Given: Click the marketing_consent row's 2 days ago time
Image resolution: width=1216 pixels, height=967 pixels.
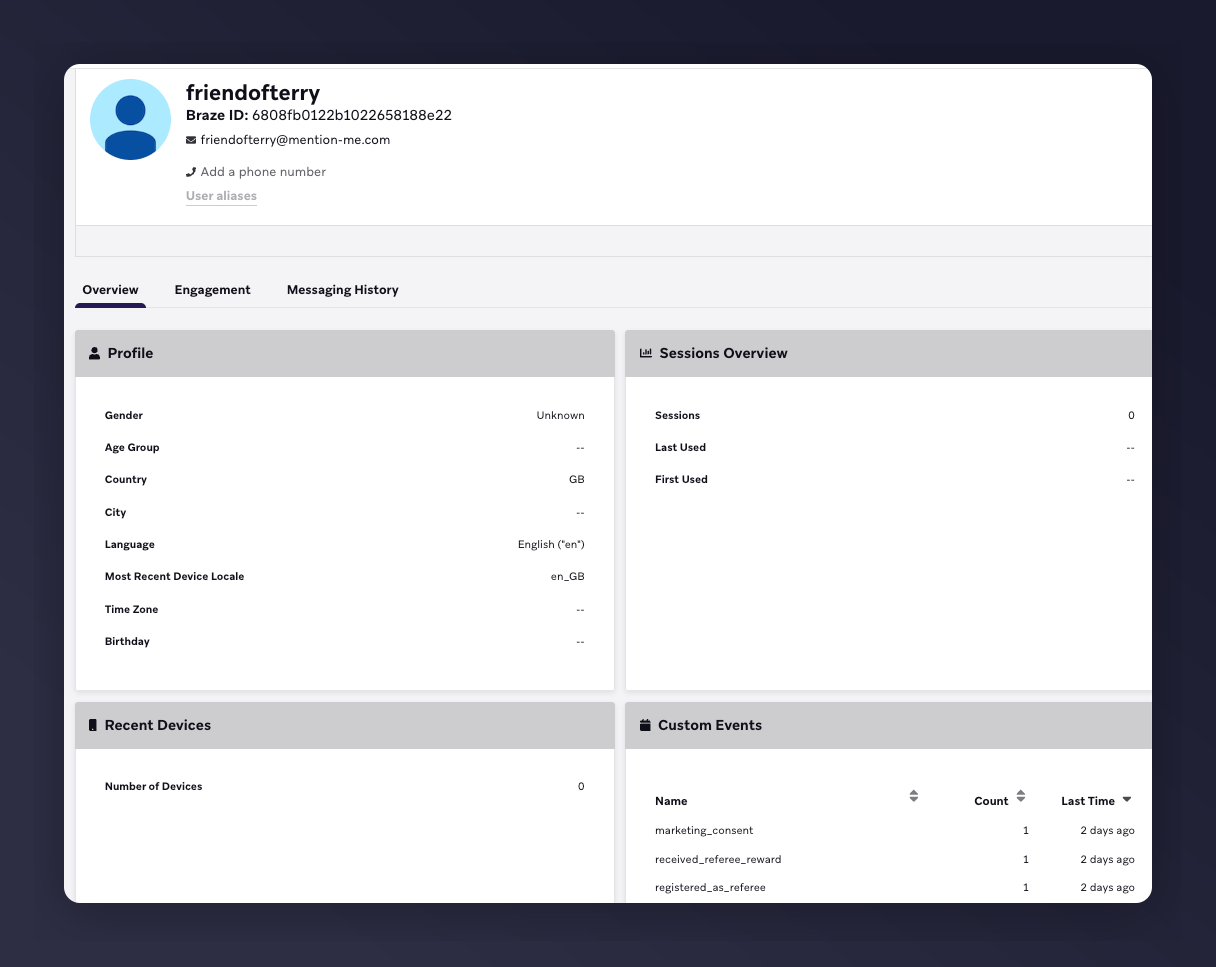Looking at the screenshot, I should click(1107, 831).
